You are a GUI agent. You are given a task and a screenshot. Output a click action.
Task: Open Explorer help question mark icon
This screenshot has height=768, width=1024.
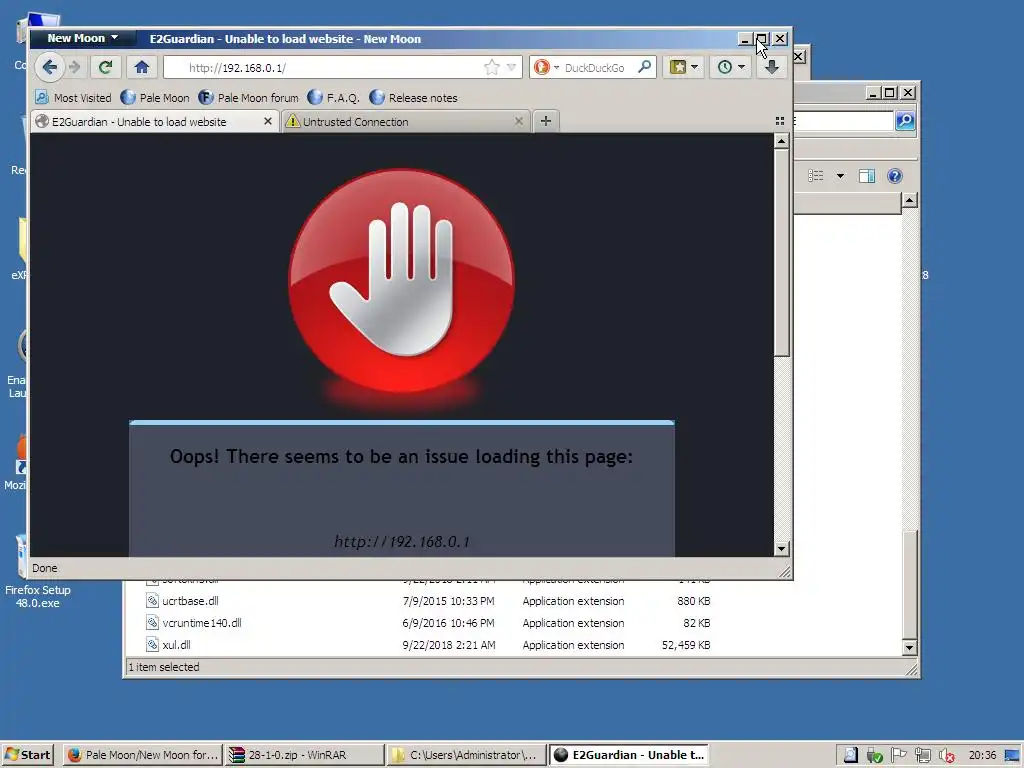click(x=895, y=176)
